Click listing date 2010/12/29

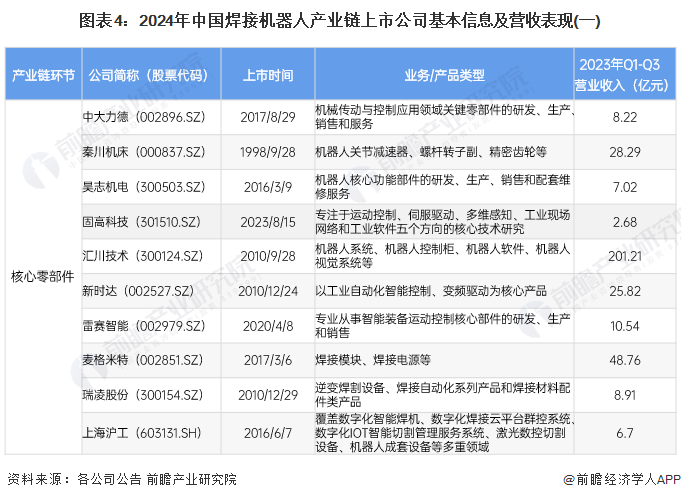pyautogui.click(x=268, y=394)
